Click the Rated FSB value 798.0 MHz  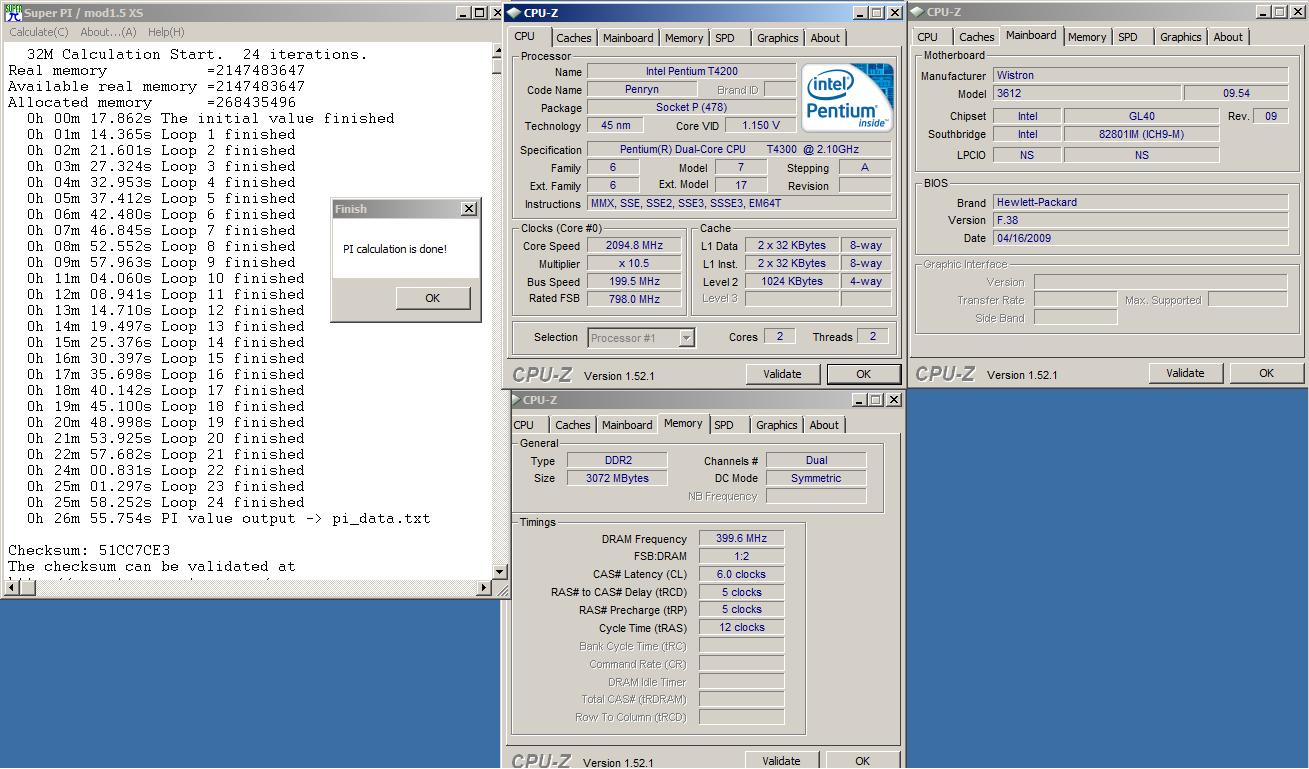point(634,299)
